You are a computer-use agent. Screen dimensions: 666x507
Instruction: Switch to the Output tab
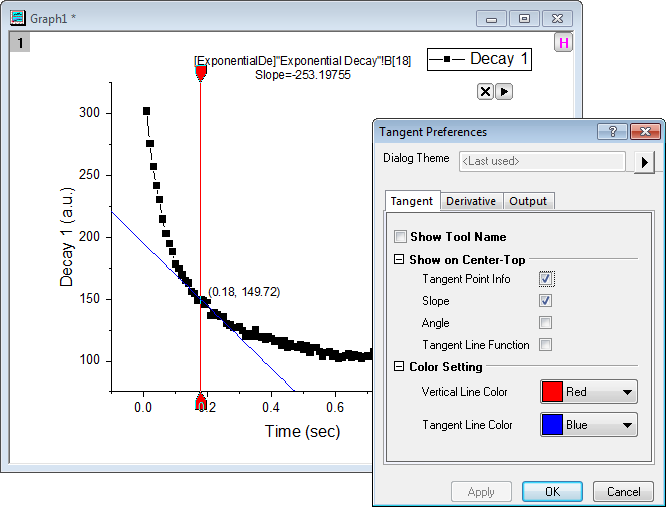(x=528, y=201)
